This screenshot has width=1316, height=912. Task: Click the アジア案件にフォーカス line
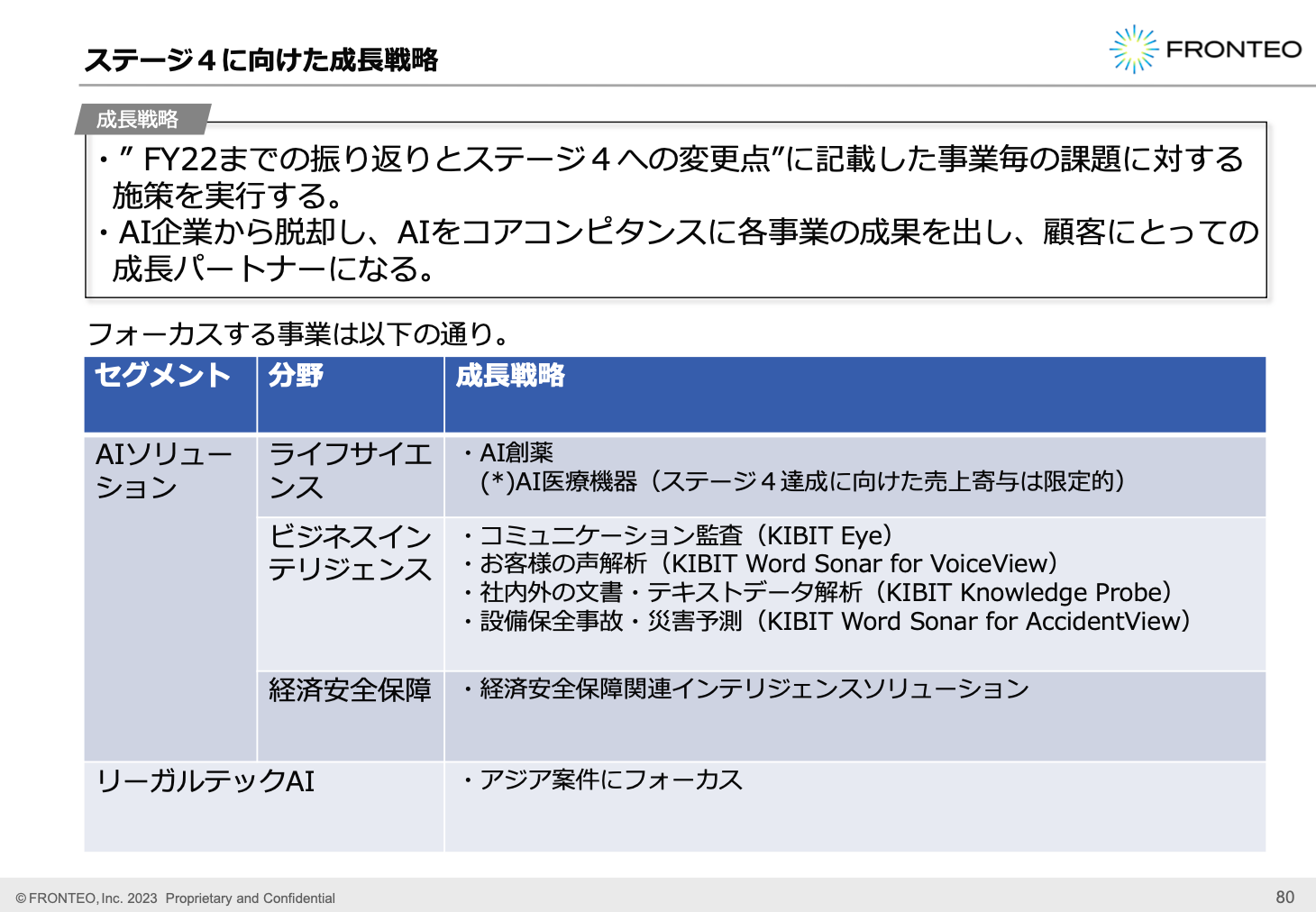point(601,780)
